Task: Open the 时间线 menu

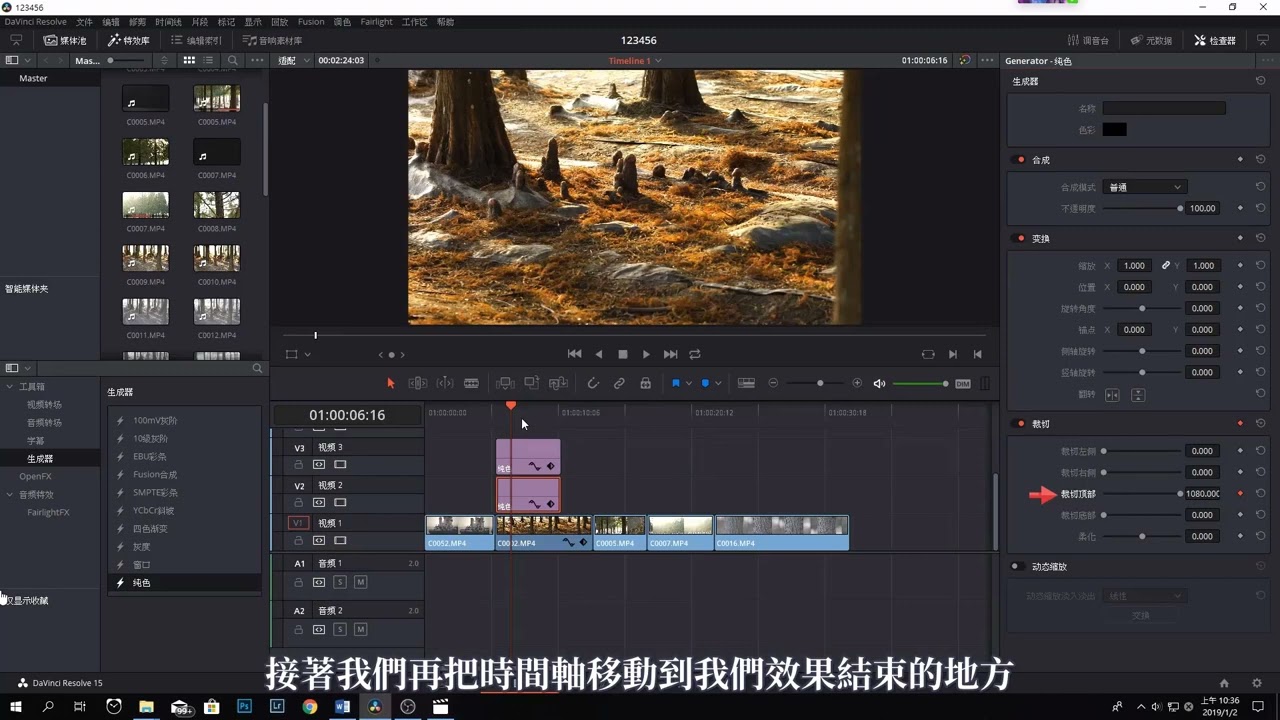Action: (x=168, y=22)
